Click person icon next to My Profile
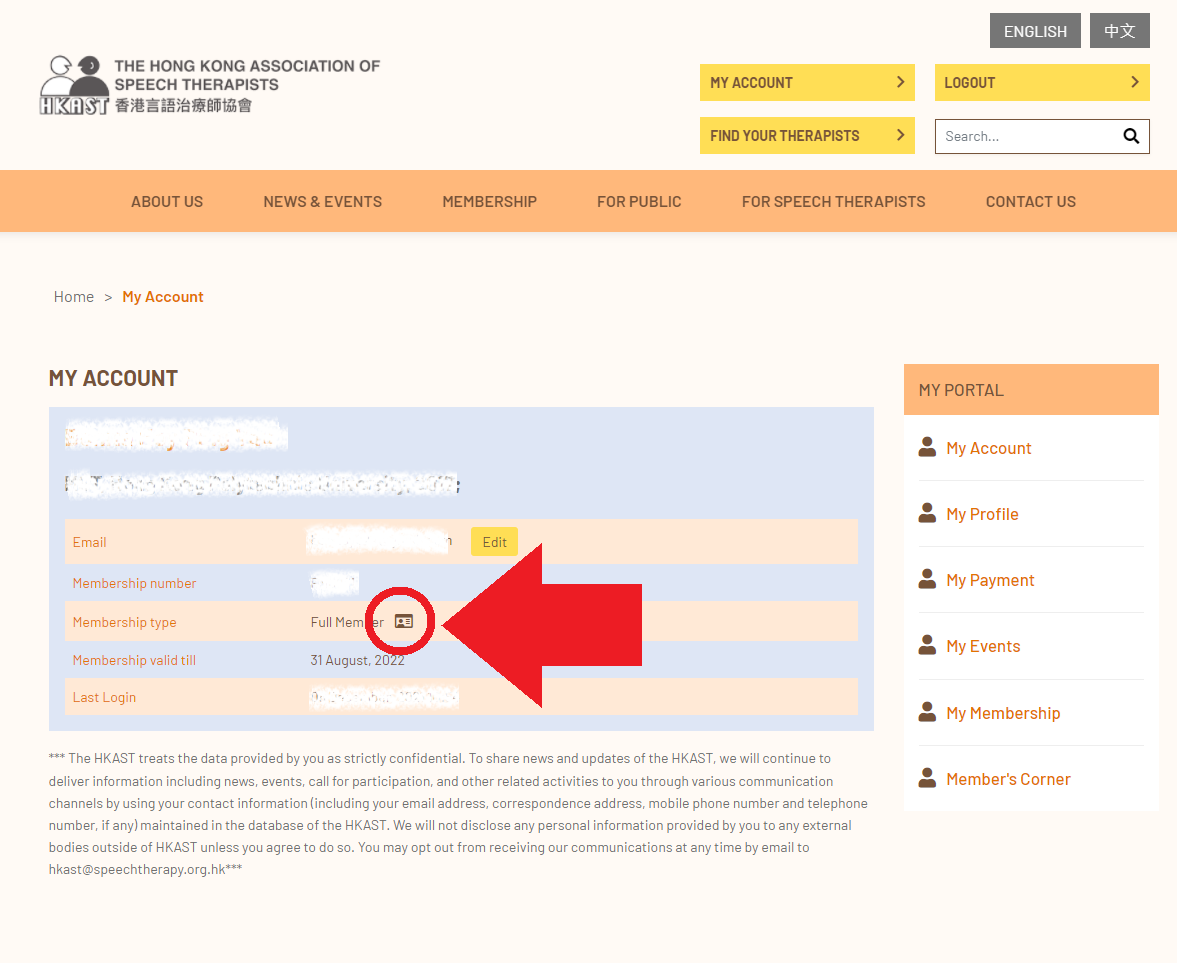Viewport: 1177px width, 963px height. coord(927,513)
